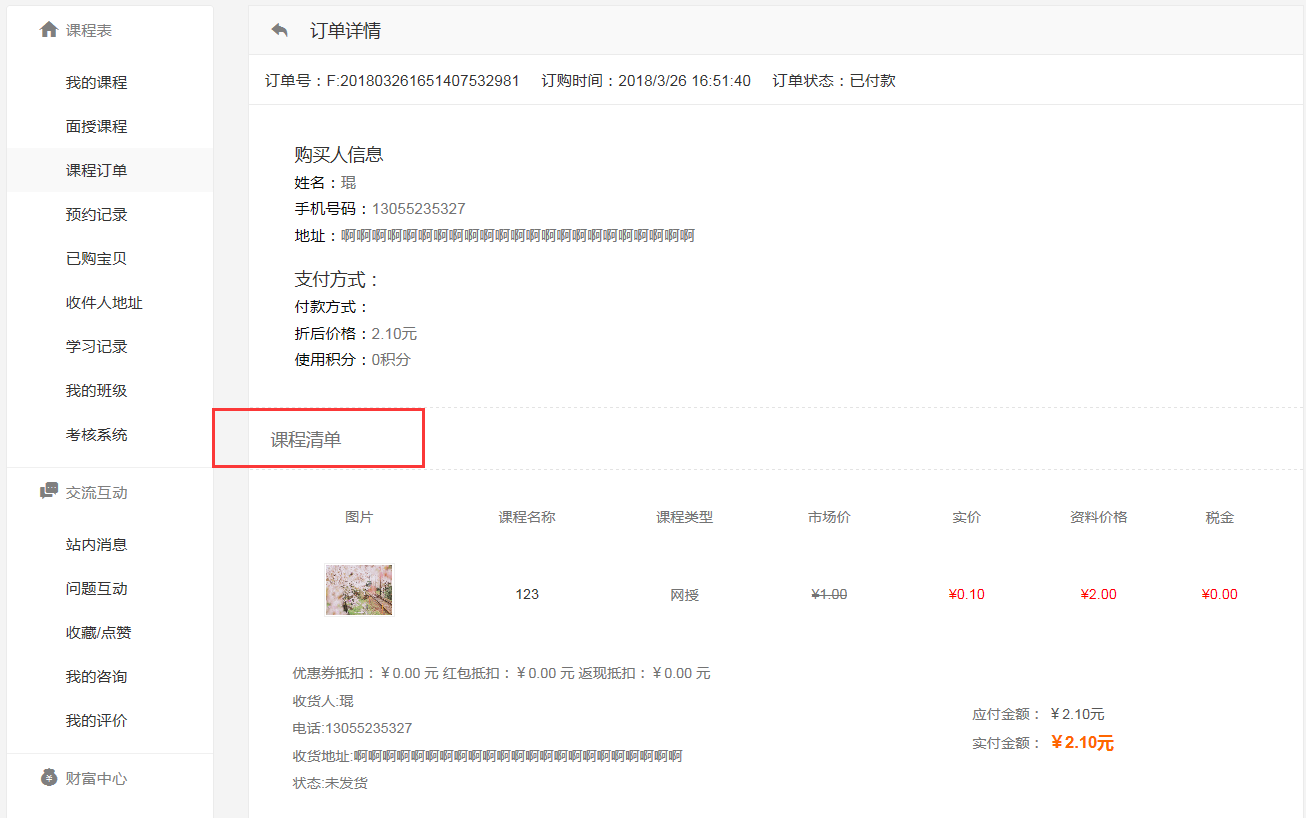Click the chat bubble icon beside 交流互动
1306x818 pixels.
tap(49, 491)
